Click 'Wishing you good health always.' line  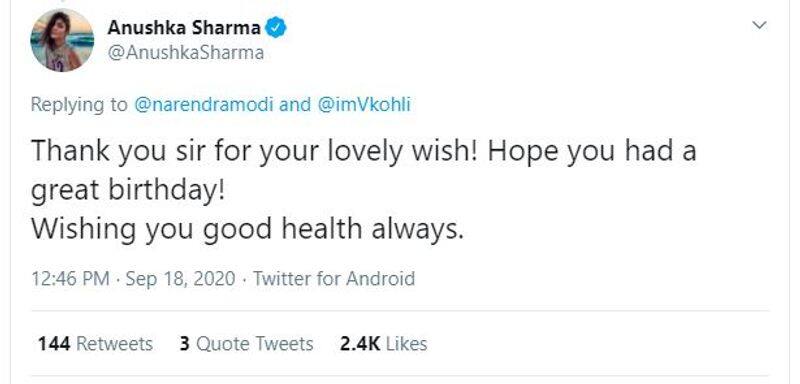pos(247,229)
